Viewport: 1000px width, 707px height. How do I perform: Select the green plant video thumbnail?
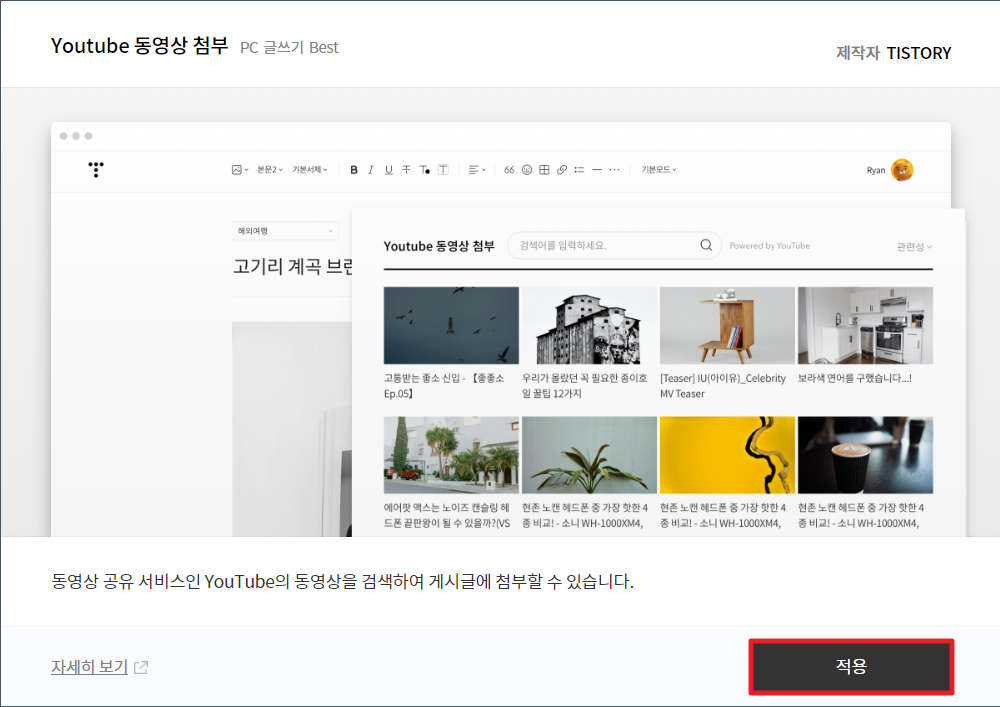tap(589, 455)
